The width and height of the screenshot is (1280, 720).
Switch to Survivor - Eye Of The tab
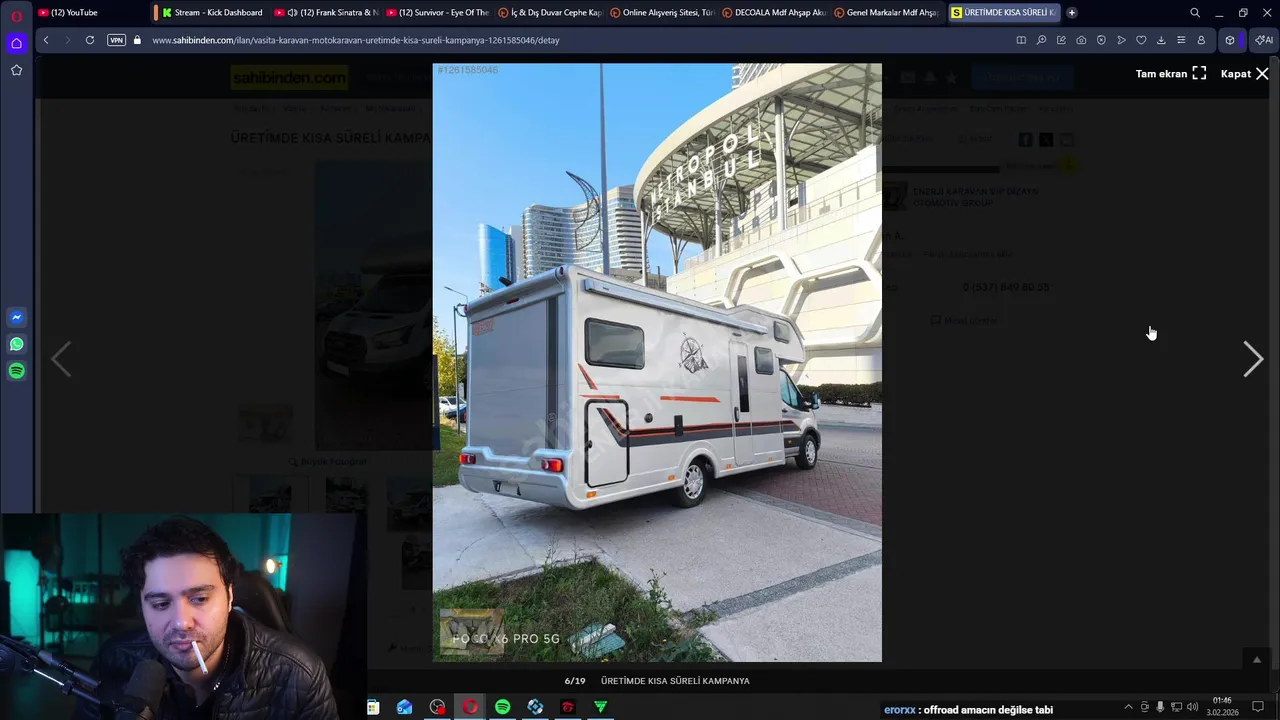438,13
